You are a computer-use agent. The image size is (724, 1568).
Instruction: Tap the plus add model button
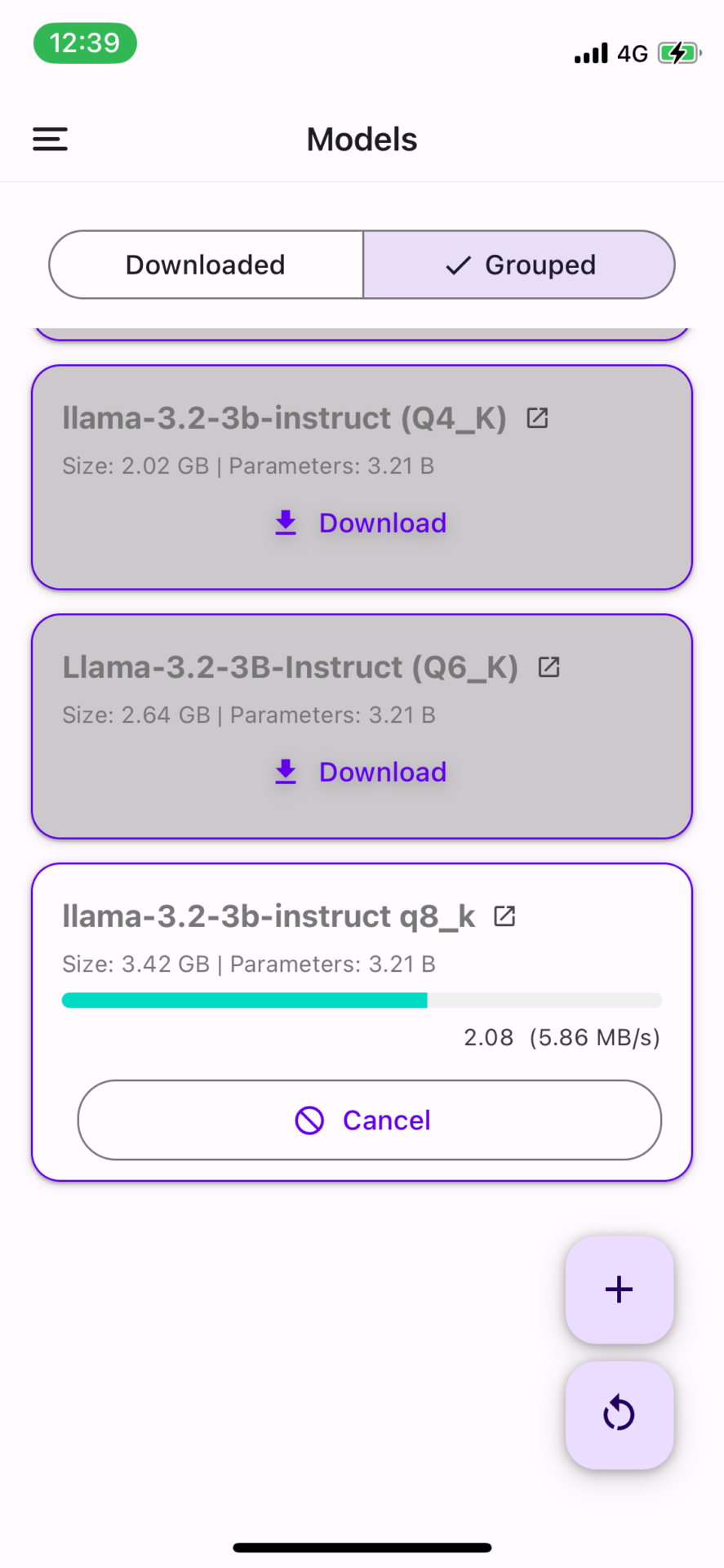coord(619,1290)
